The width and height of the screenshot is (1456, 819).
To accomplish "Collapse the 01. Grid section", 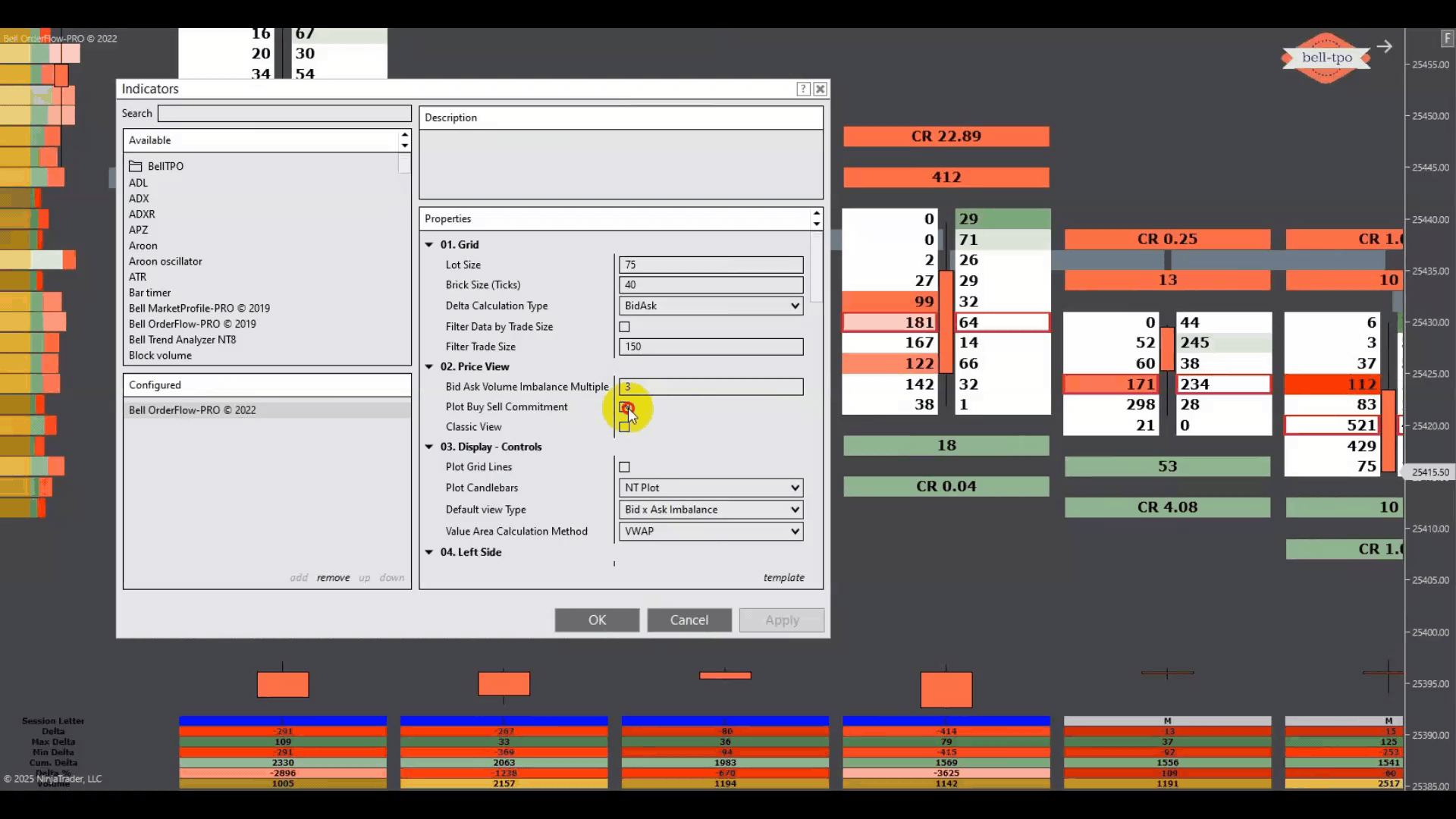I will pos(429,245).
